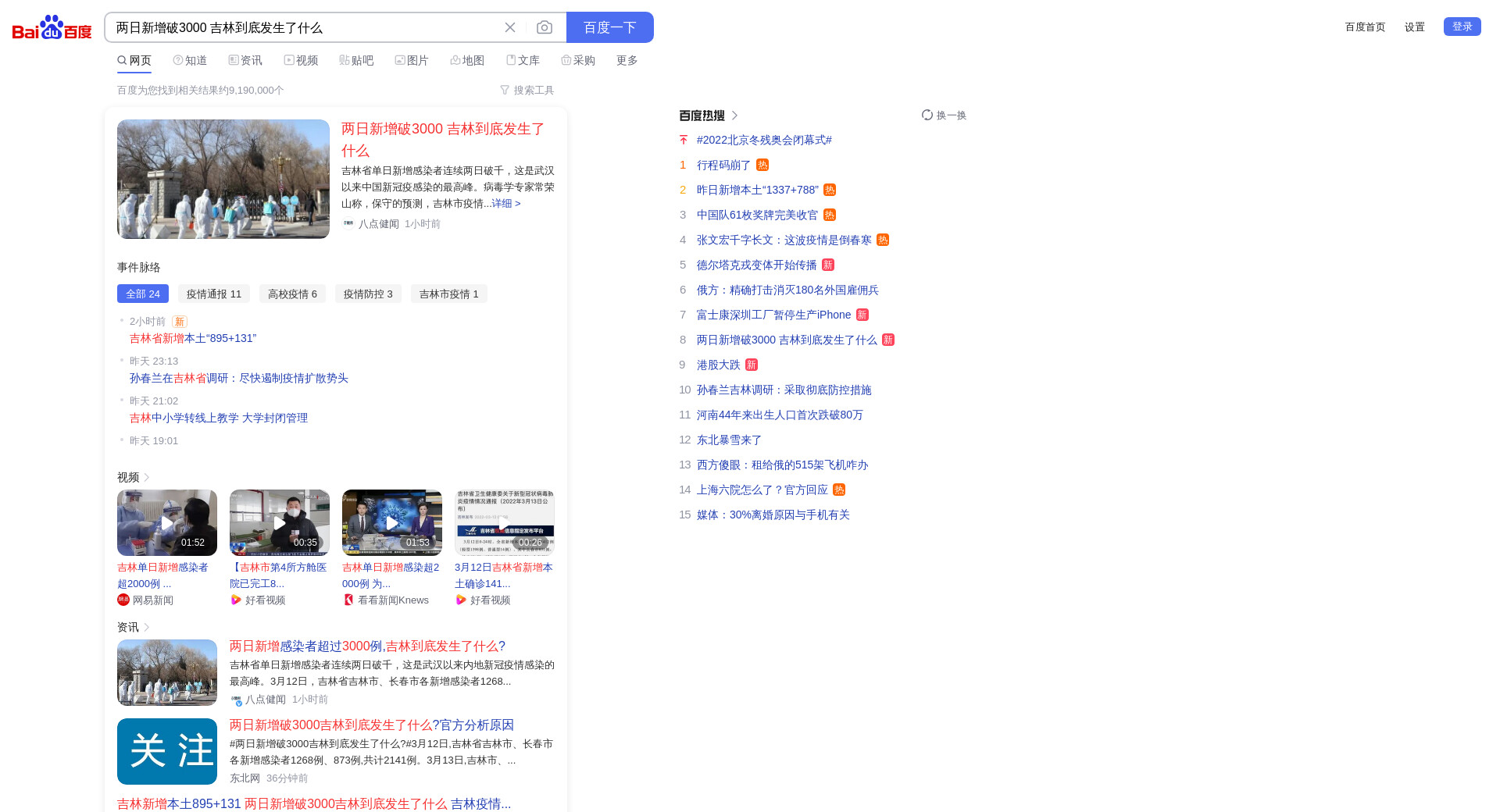Screen dimensions: 1500x812
Task: Click the 登录 login button
Action: tap(1462, 27)
